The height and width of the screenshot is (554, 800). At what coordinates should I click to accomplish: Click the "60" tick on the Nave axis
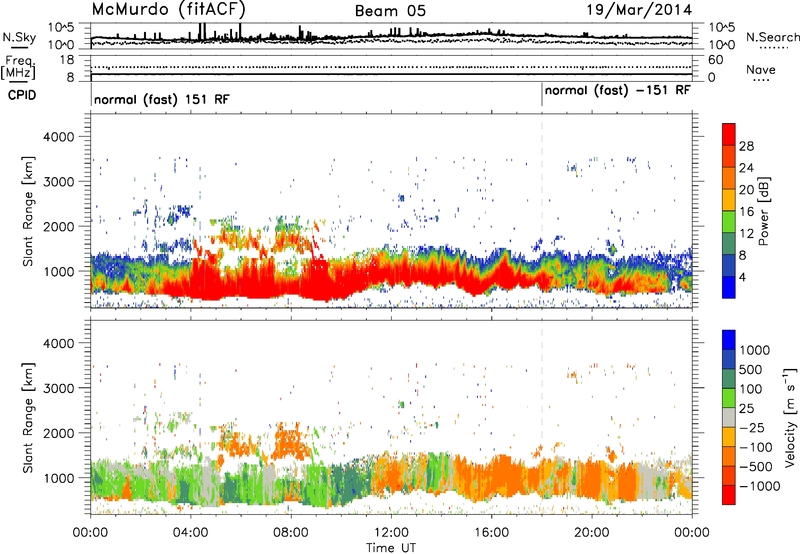click(x=716, y=60)
